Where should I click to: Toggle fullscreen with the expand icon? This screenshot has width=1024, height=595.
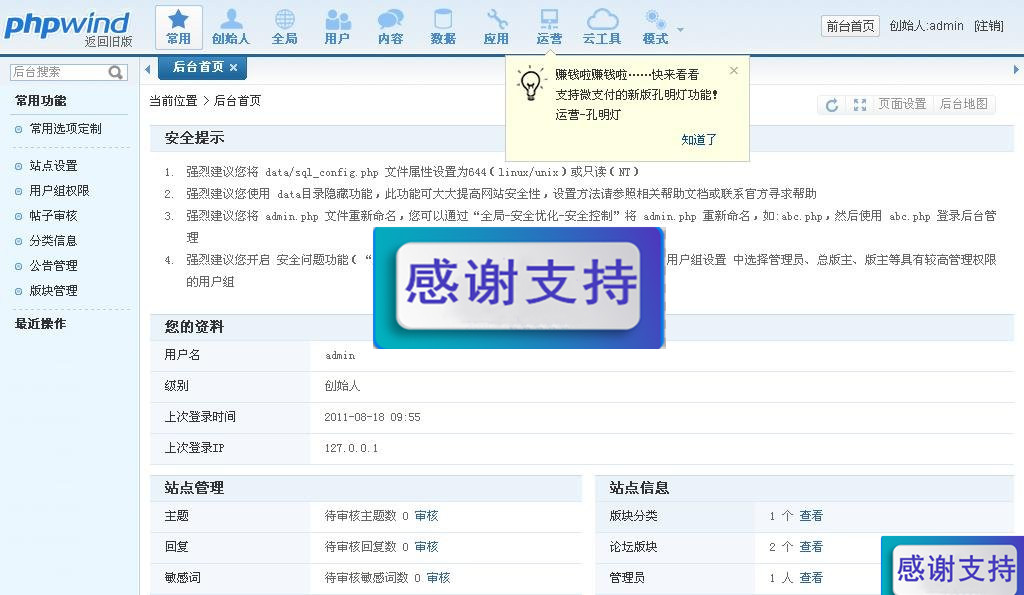[x=860, y=105]
